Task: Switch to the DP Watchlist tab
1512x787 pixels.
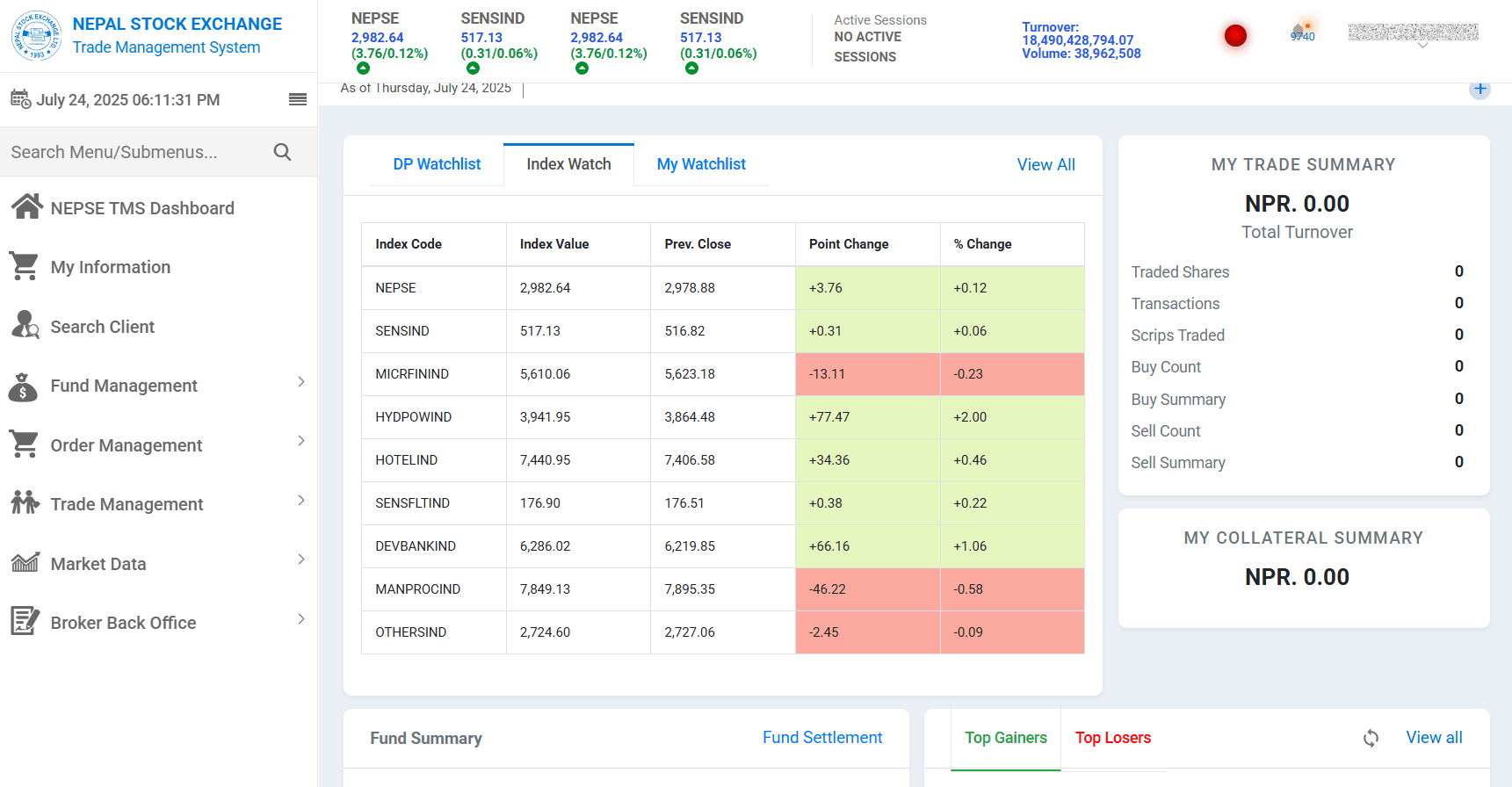Action: (x=437, y=164)
